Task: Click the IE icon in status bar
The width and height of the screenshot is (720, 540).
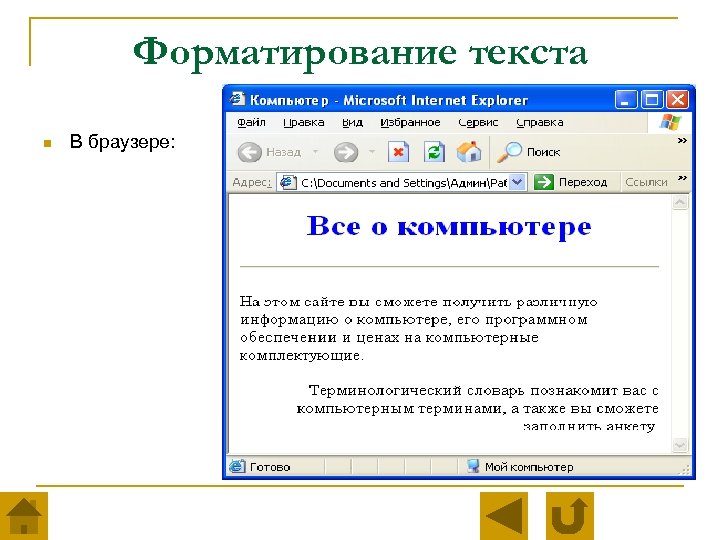Action: [237, 466]
